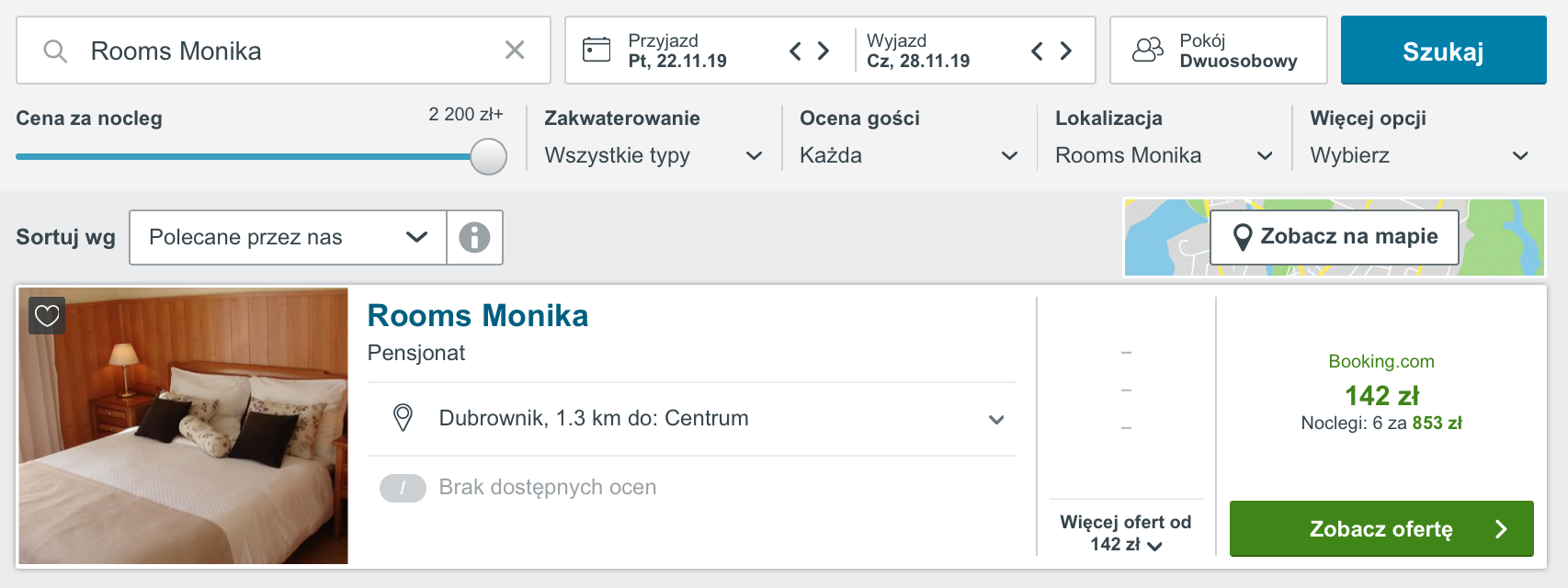Click Zobacz na mapie map button
1568x588 pixels.
pos(1335,237)
